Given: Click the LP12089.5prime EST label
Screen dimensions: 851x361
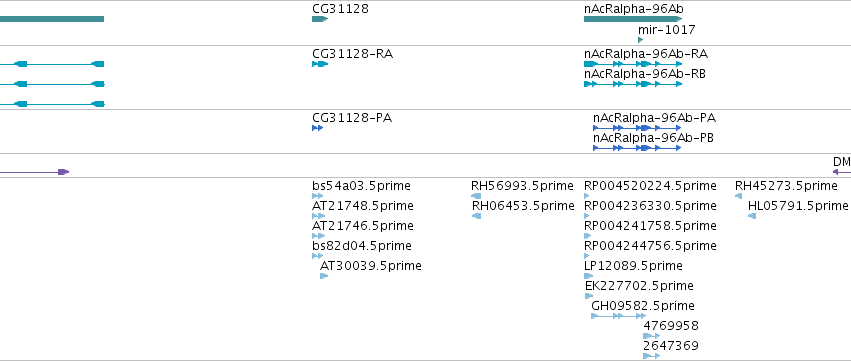Looking at the screenshot, I should click(x=633, y=266).
